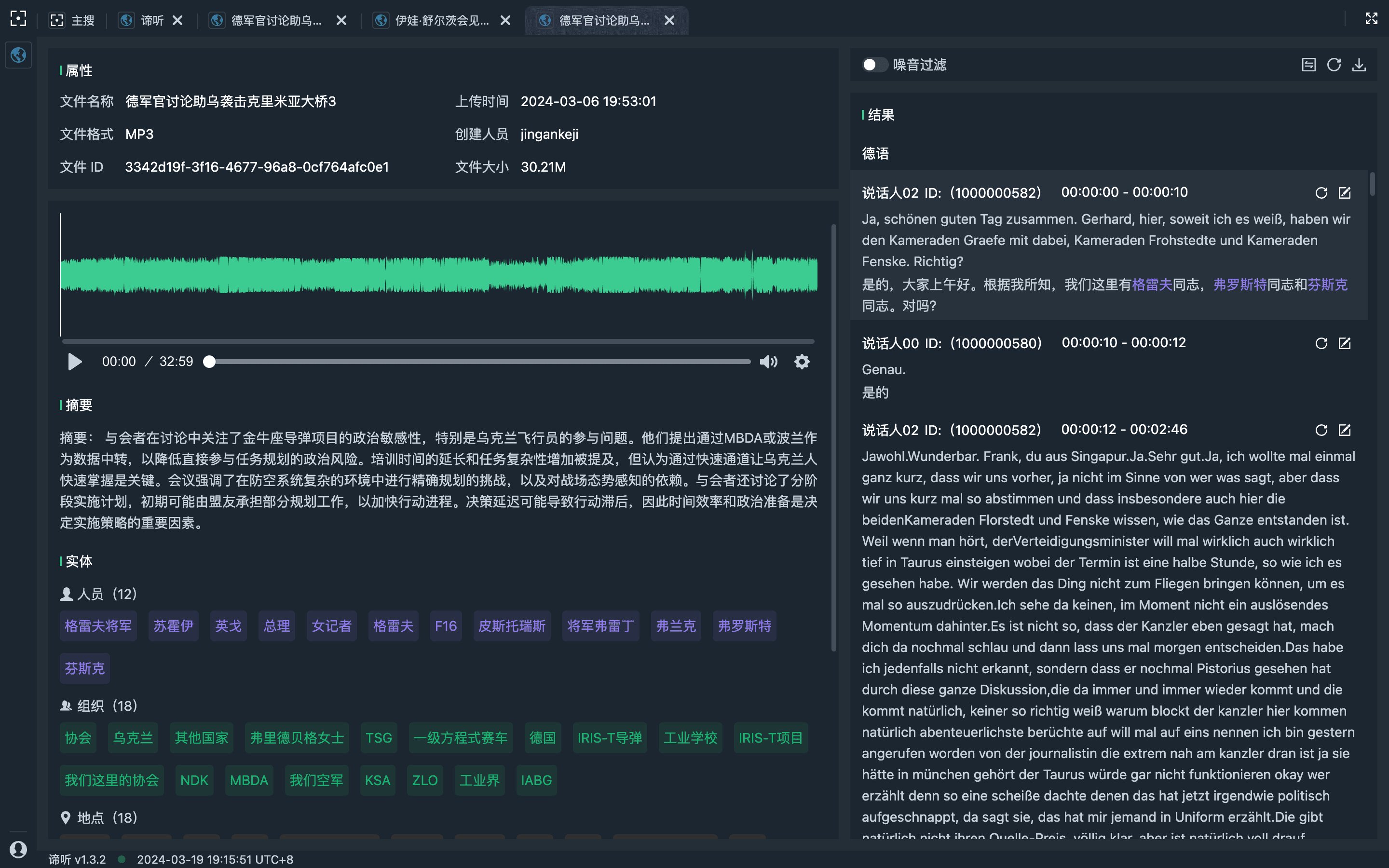Viewport: 1389px width, 868px height.
Task: Select the 皮斯托瑞斯 person tag
Action: coord(512,626)
